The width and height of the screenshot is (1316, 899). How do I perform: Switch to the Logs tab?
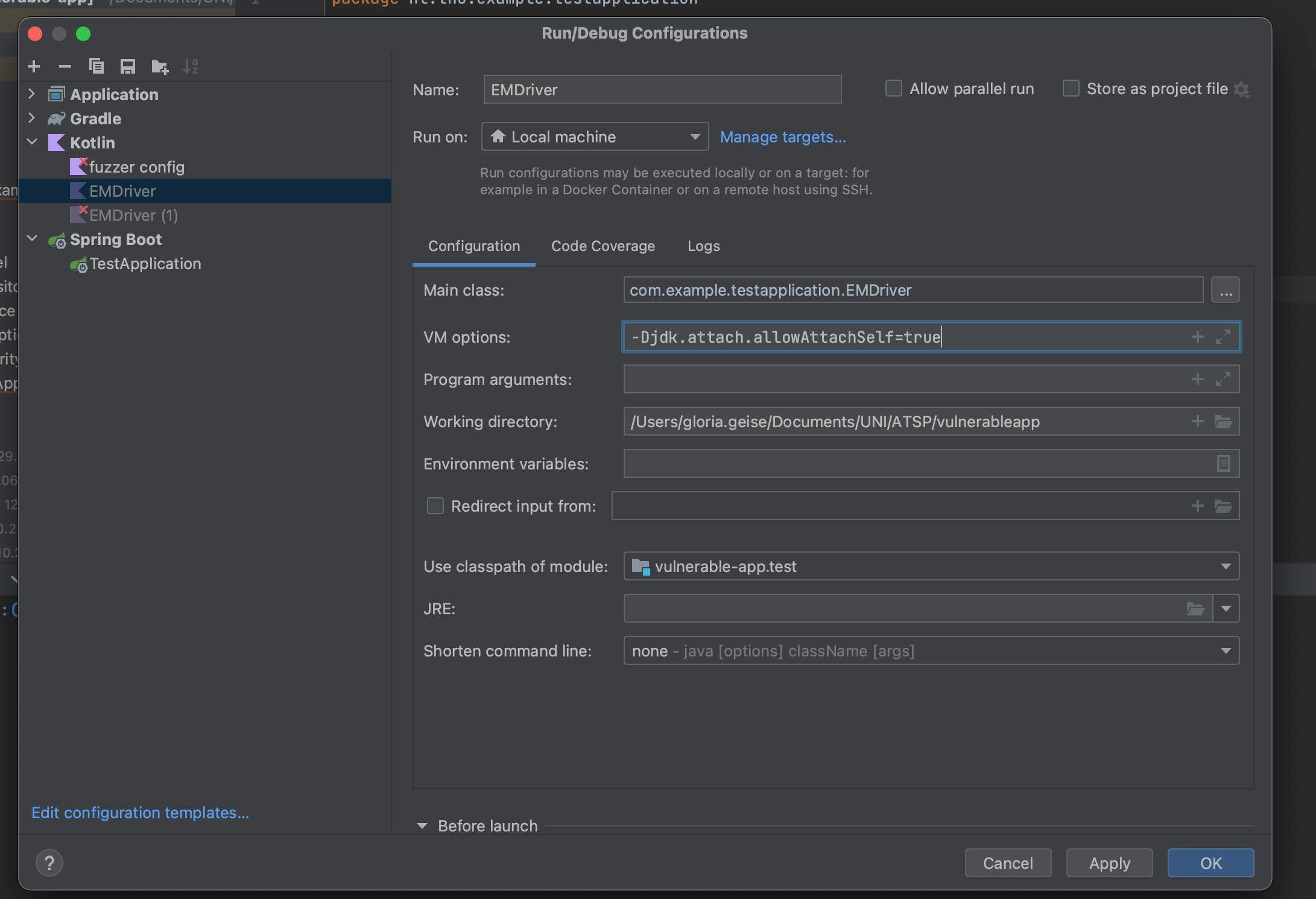point(703,246)
